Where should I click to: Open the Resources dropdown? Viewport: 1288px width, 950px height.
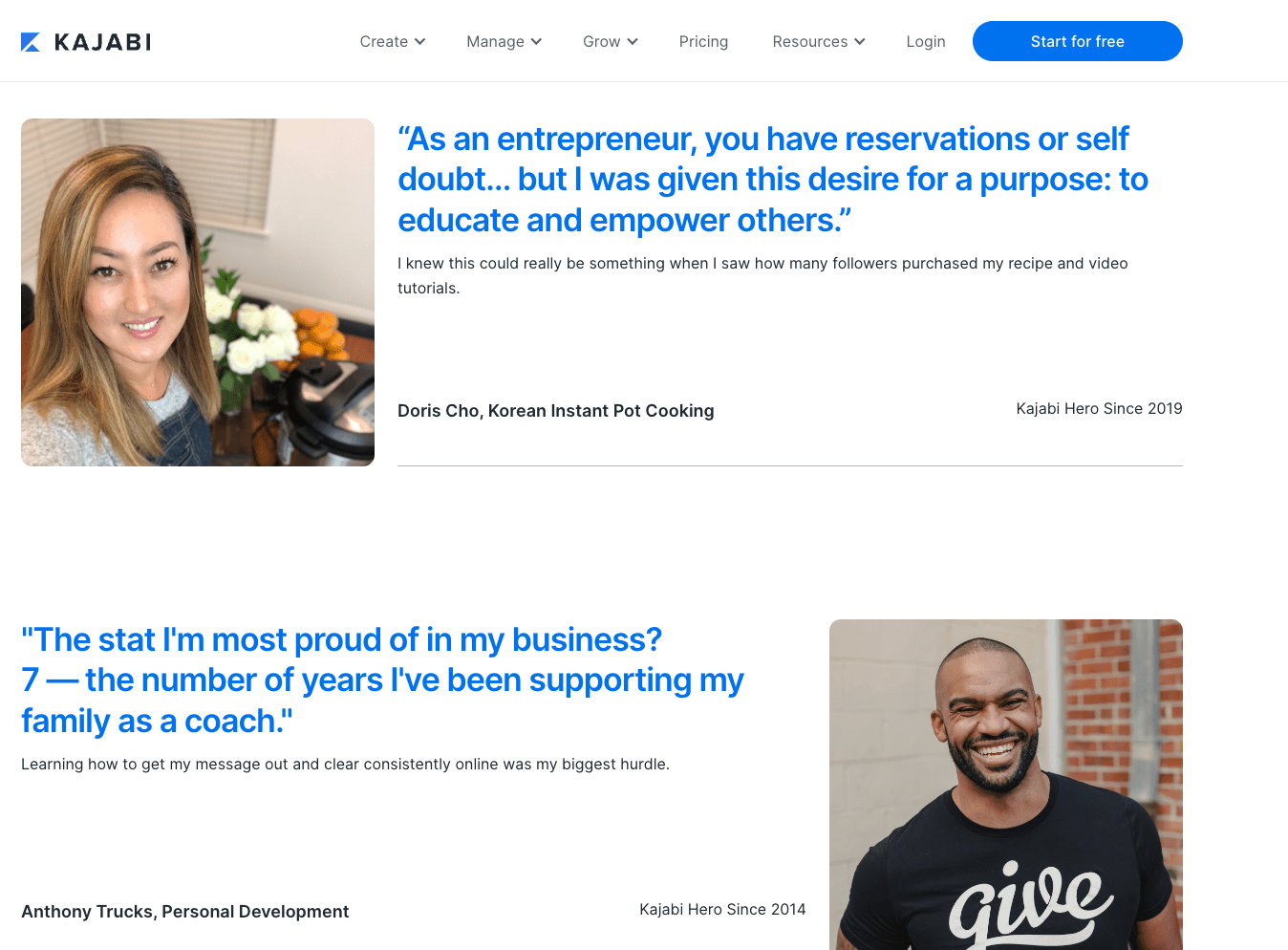818,41
